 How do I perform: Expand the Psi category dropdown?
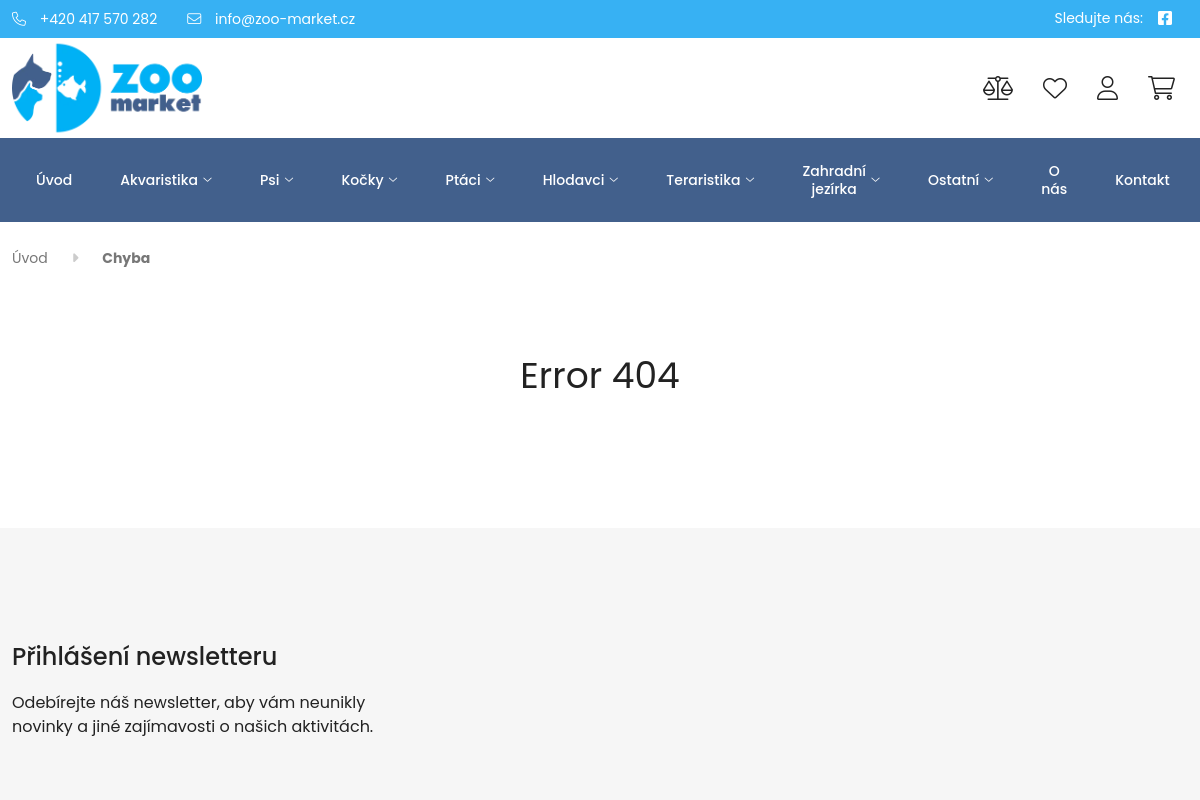277,180
